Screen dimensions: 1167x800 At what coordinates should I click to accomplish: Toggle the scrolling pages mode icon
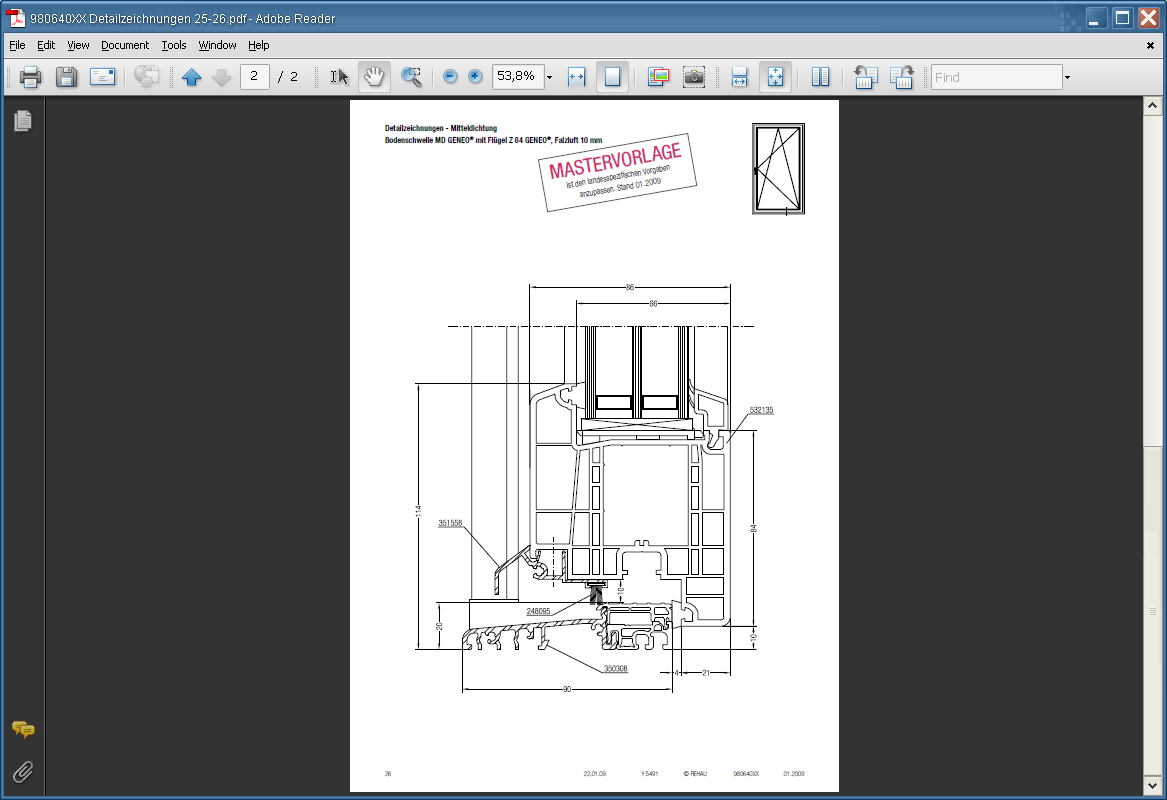coord(739,77)
